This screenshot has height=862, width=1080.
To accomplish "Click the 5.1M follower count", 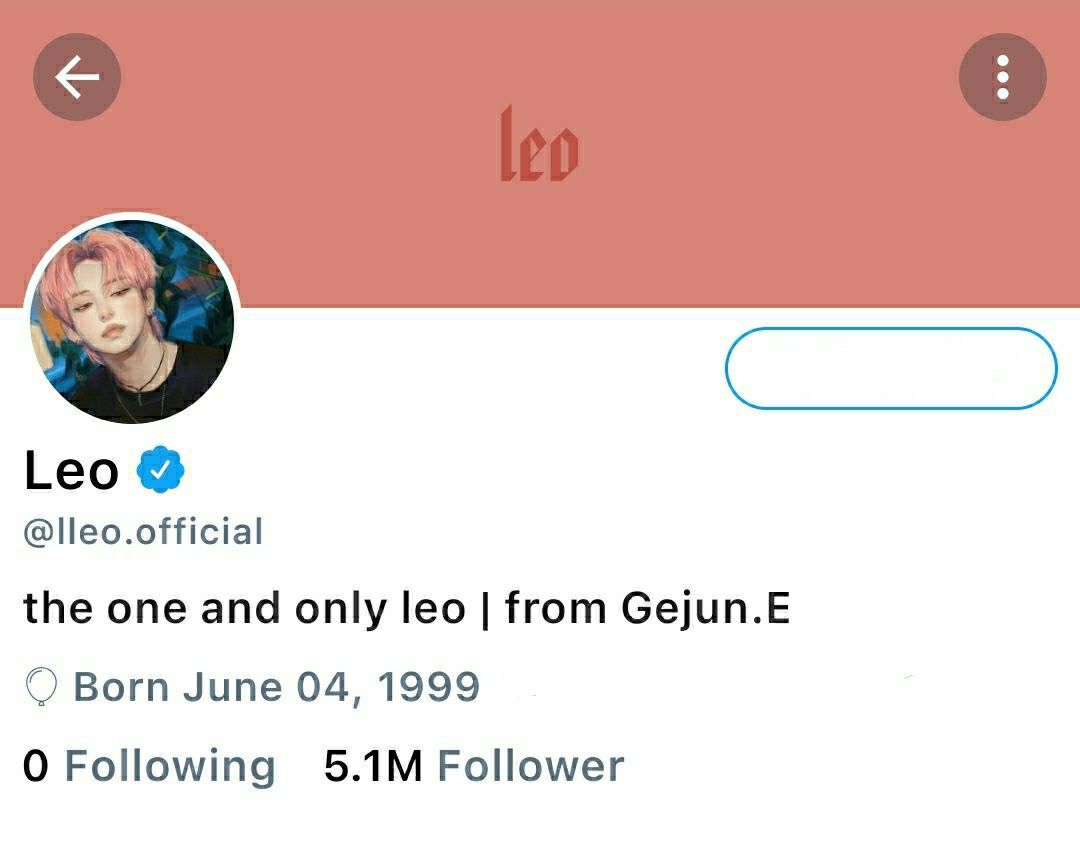I will click(x=373, y=766).
